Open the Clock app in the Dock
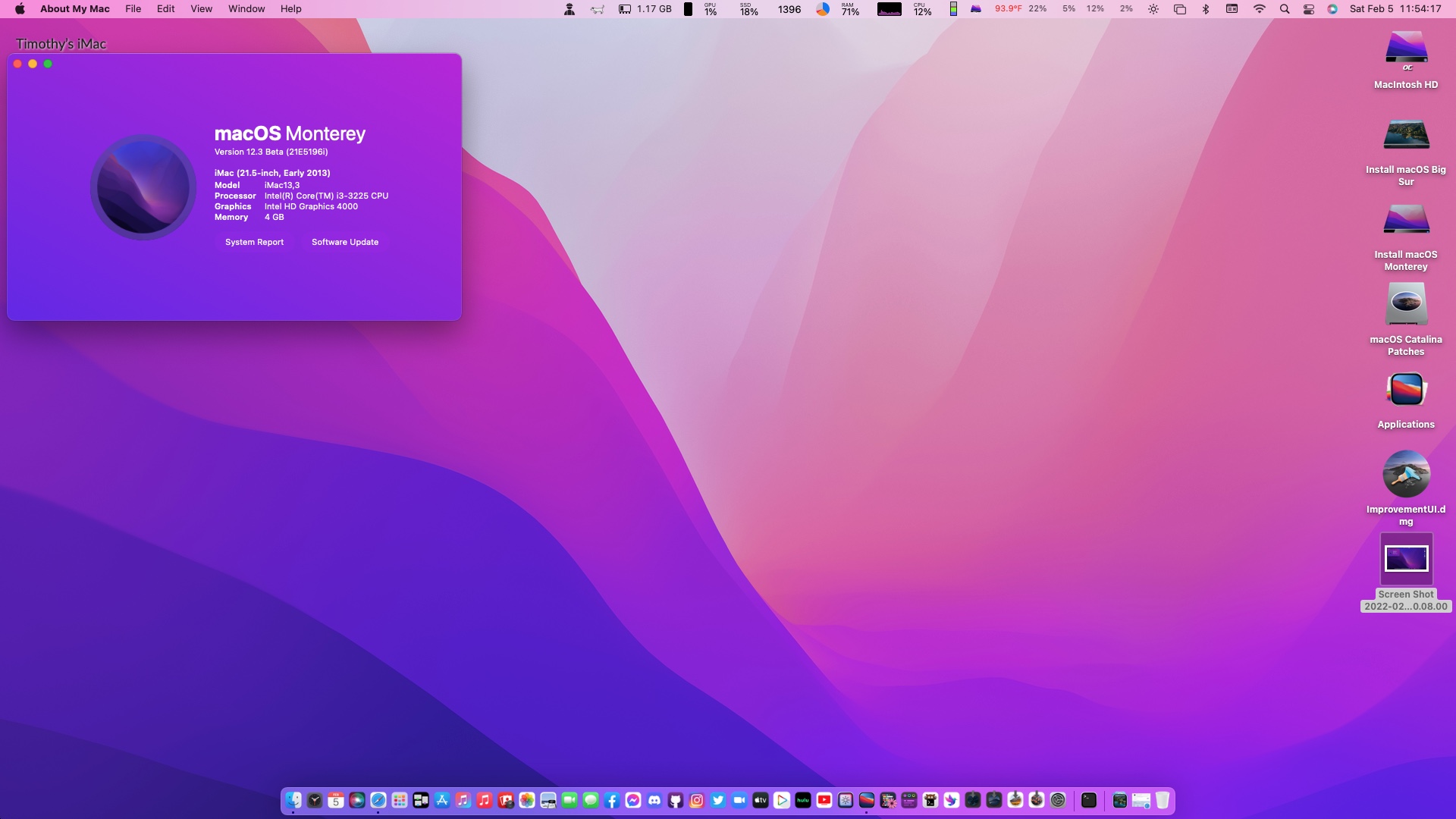 (315, 800)
